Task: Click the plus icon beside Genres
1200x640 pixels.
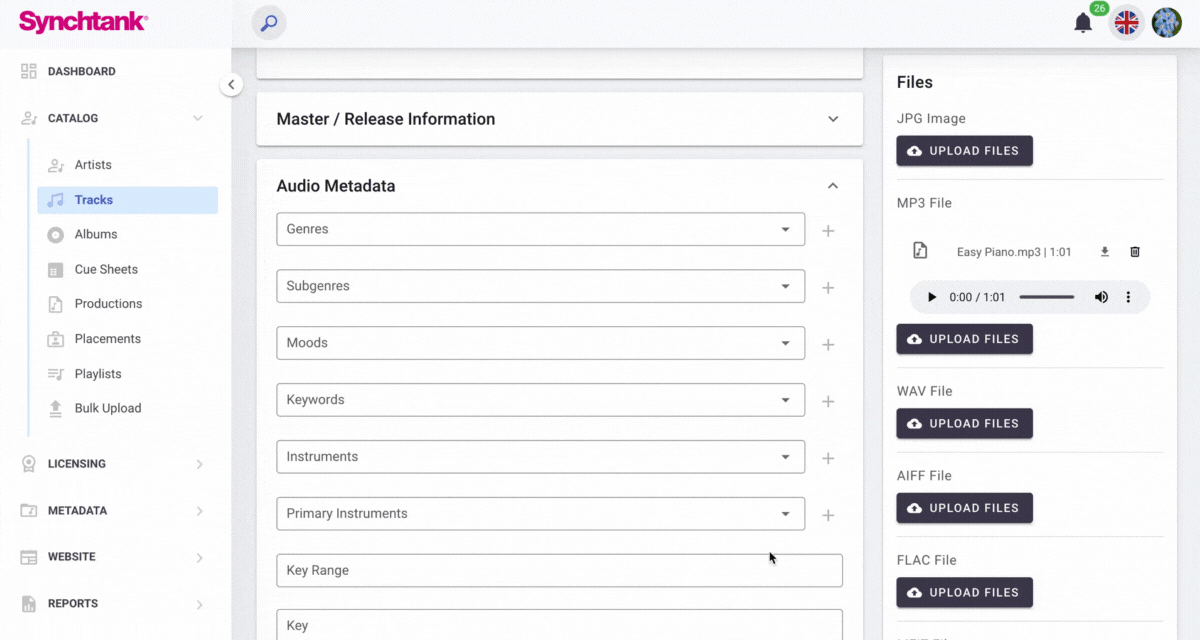Action: (828, 231)
